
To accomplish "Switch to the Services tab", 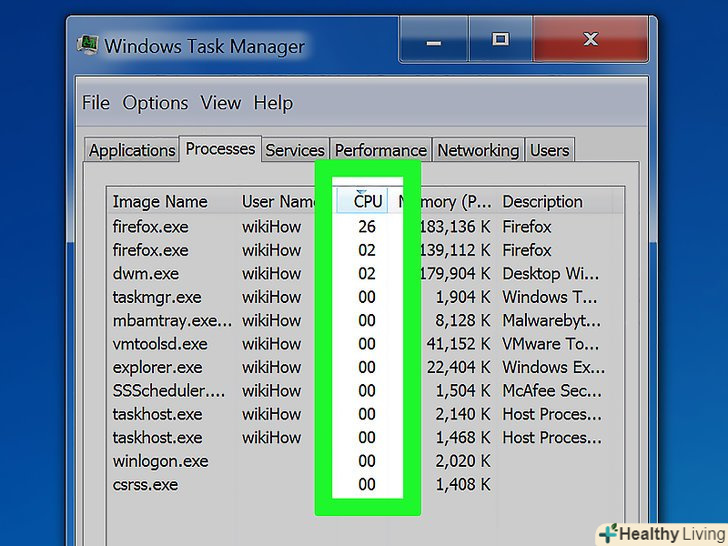I will tap(295, 150).
